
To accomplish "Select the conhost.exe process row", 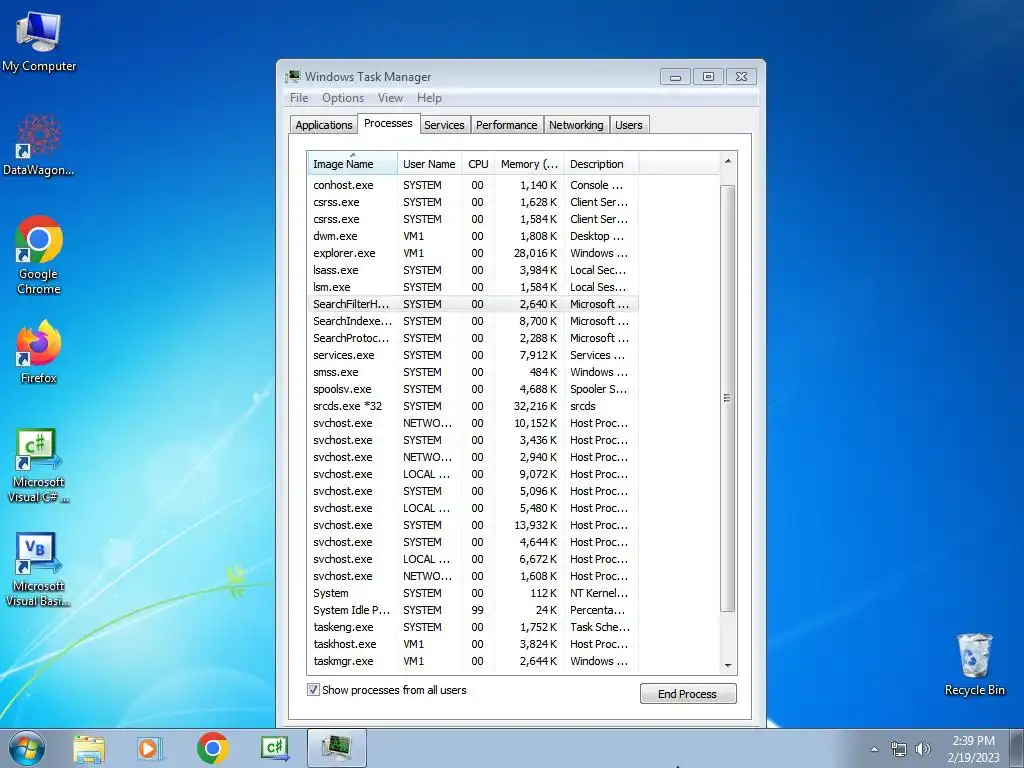I will pyautogui.click(x=472, y=185).
